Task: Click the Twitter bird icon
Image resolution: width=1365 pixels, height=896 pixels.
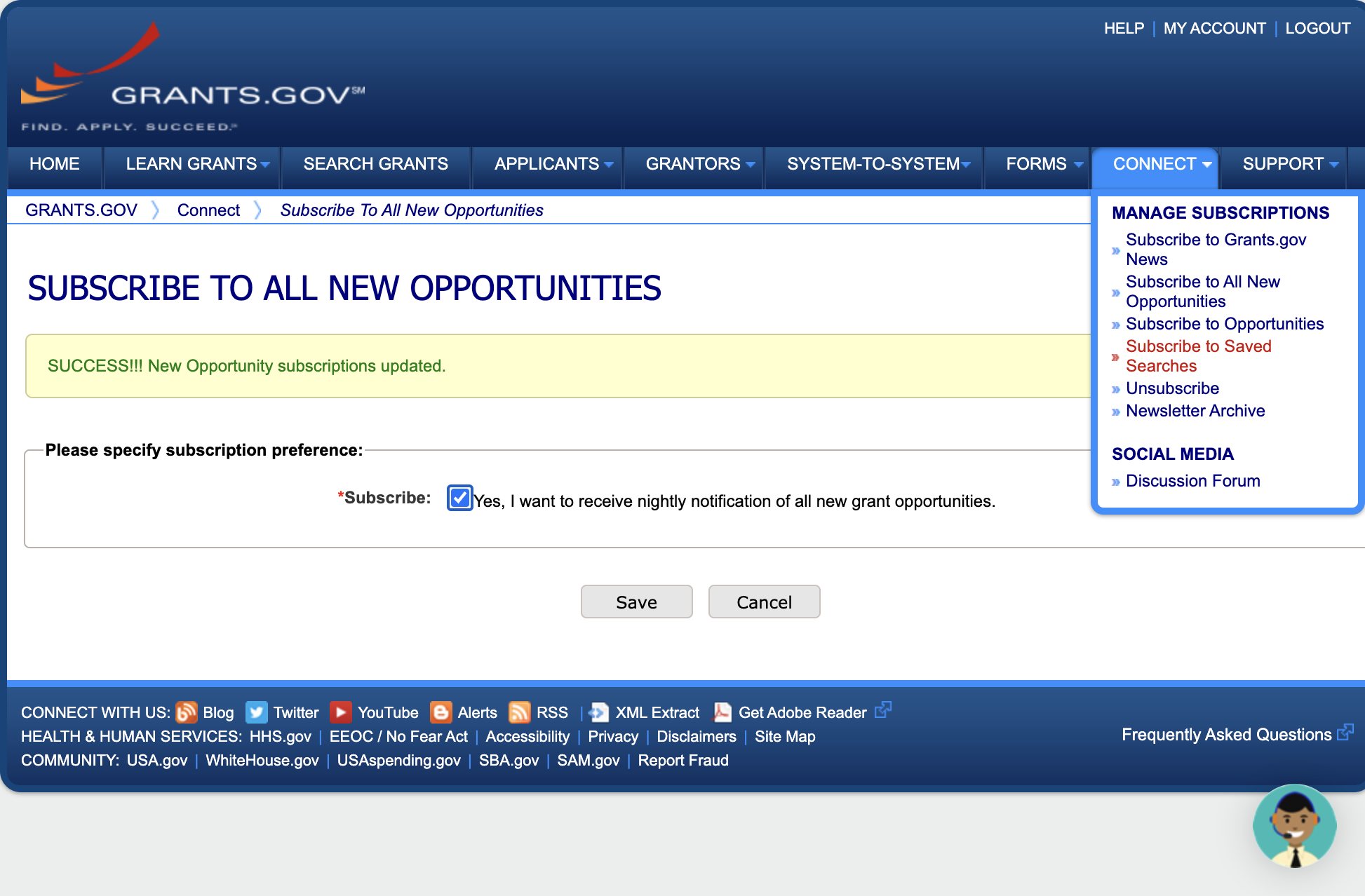Action: coord(257,712)
